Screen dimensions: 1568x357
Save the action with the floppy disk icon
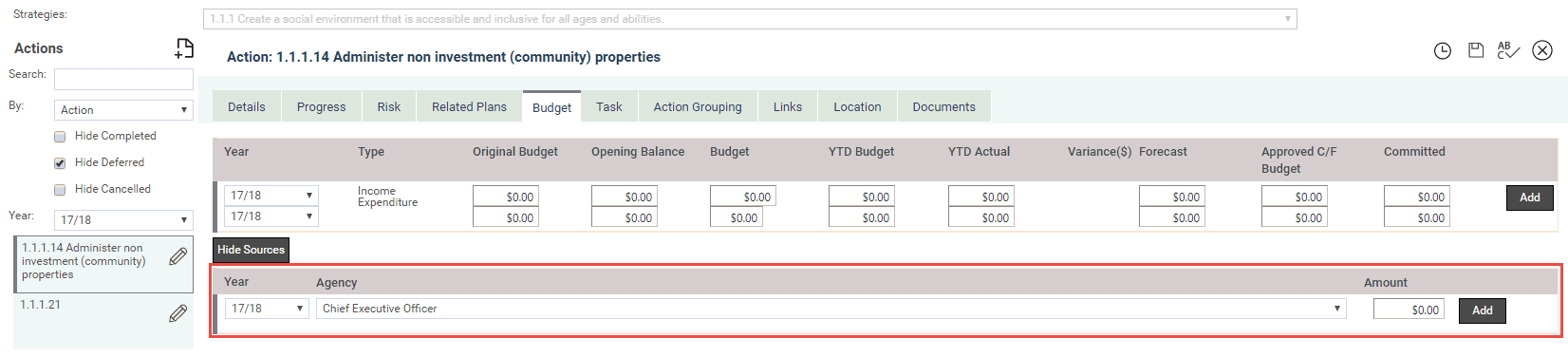[1476, 50]
